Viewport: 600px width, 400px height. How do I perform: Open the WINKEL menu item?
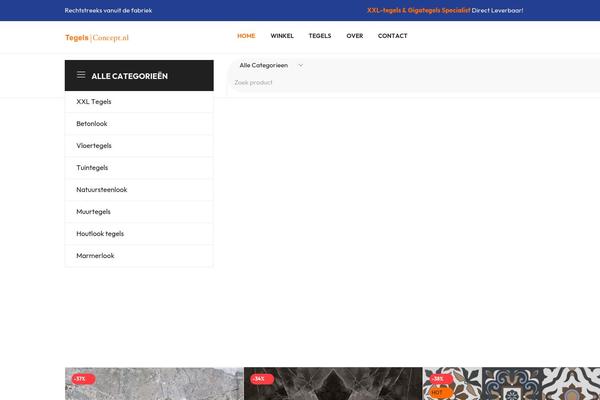coord(282,36)
